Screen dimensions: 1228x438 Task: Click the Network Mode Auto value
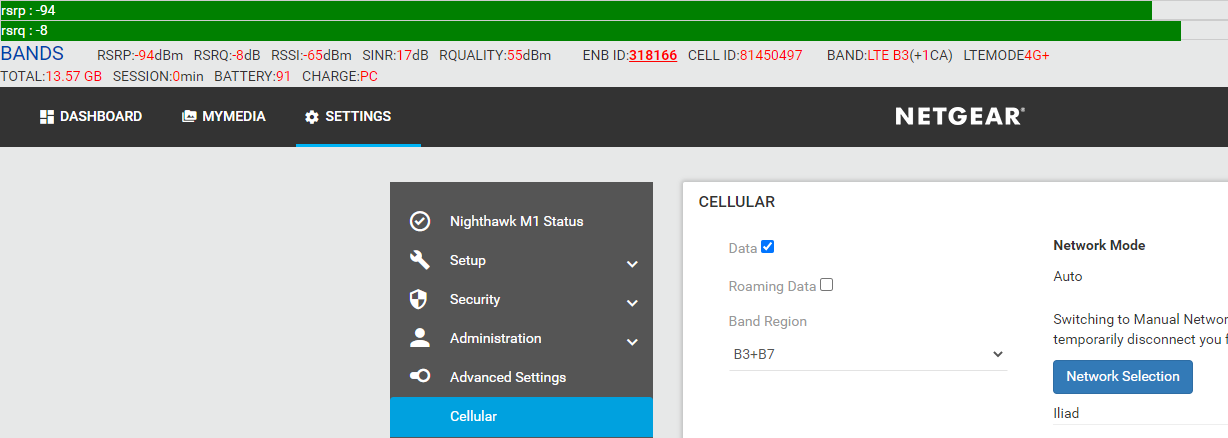point(1068,276)
